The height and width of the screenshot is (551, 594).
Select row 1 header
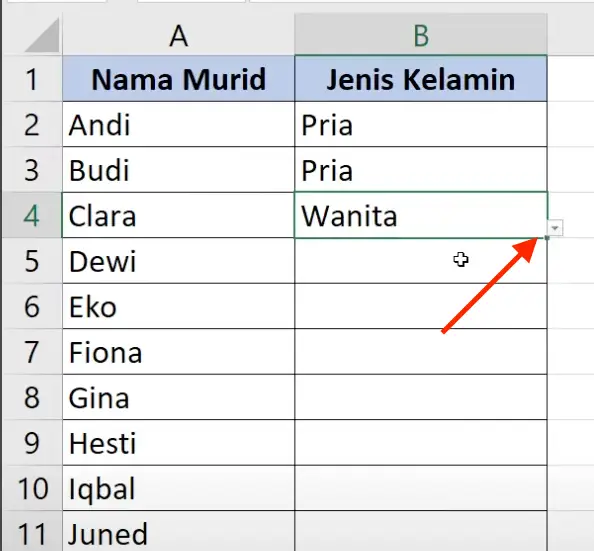click(32, 78)
